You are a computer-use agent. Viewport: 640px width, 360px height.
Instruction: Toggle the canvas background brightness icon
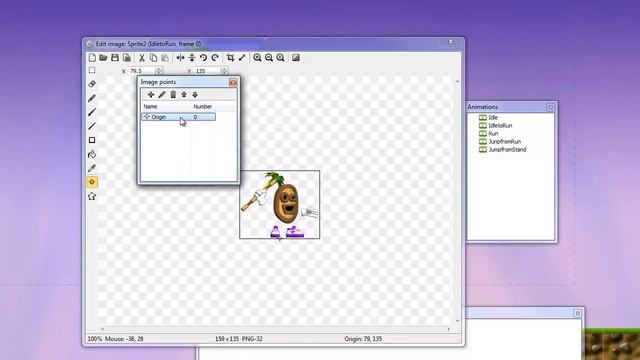click(296, 58)
